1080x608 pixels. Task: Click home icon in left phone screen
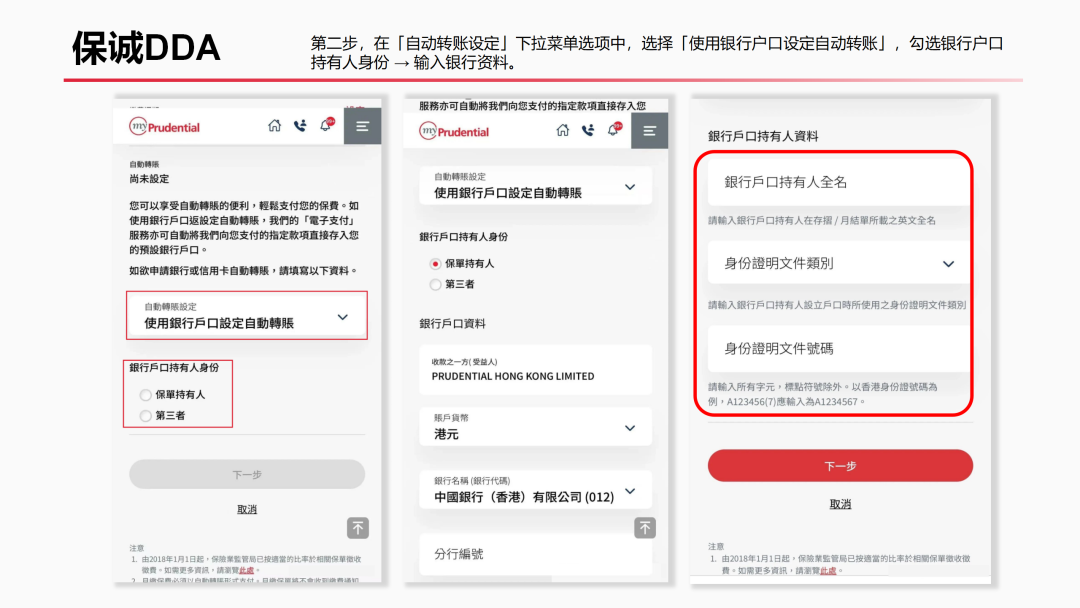pyautogui.click(x=274, y=125)
